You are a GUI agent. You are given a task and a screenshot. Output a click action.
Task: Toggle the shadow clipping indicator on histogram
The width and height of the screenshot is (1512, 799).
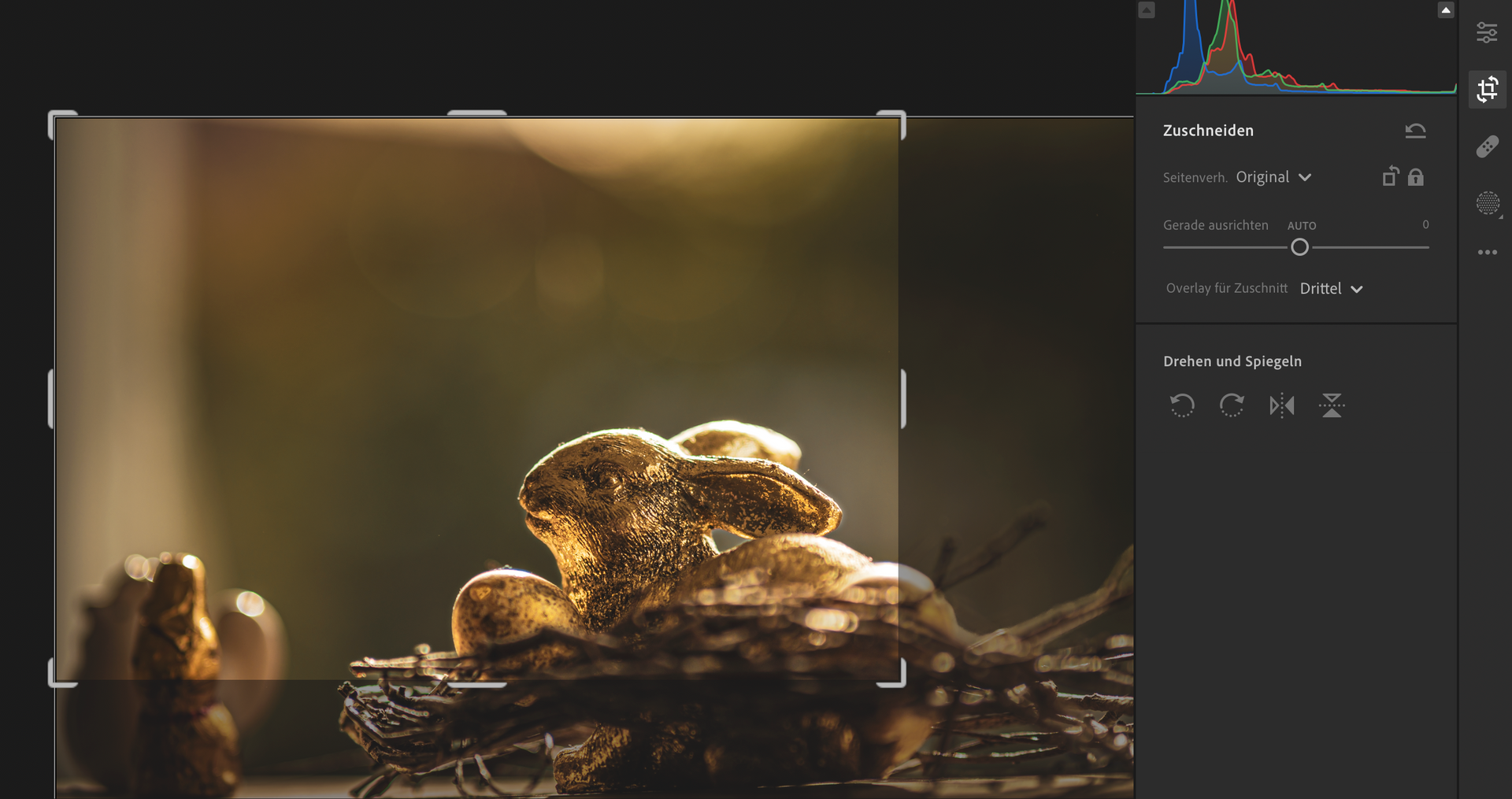(1147, 10)
